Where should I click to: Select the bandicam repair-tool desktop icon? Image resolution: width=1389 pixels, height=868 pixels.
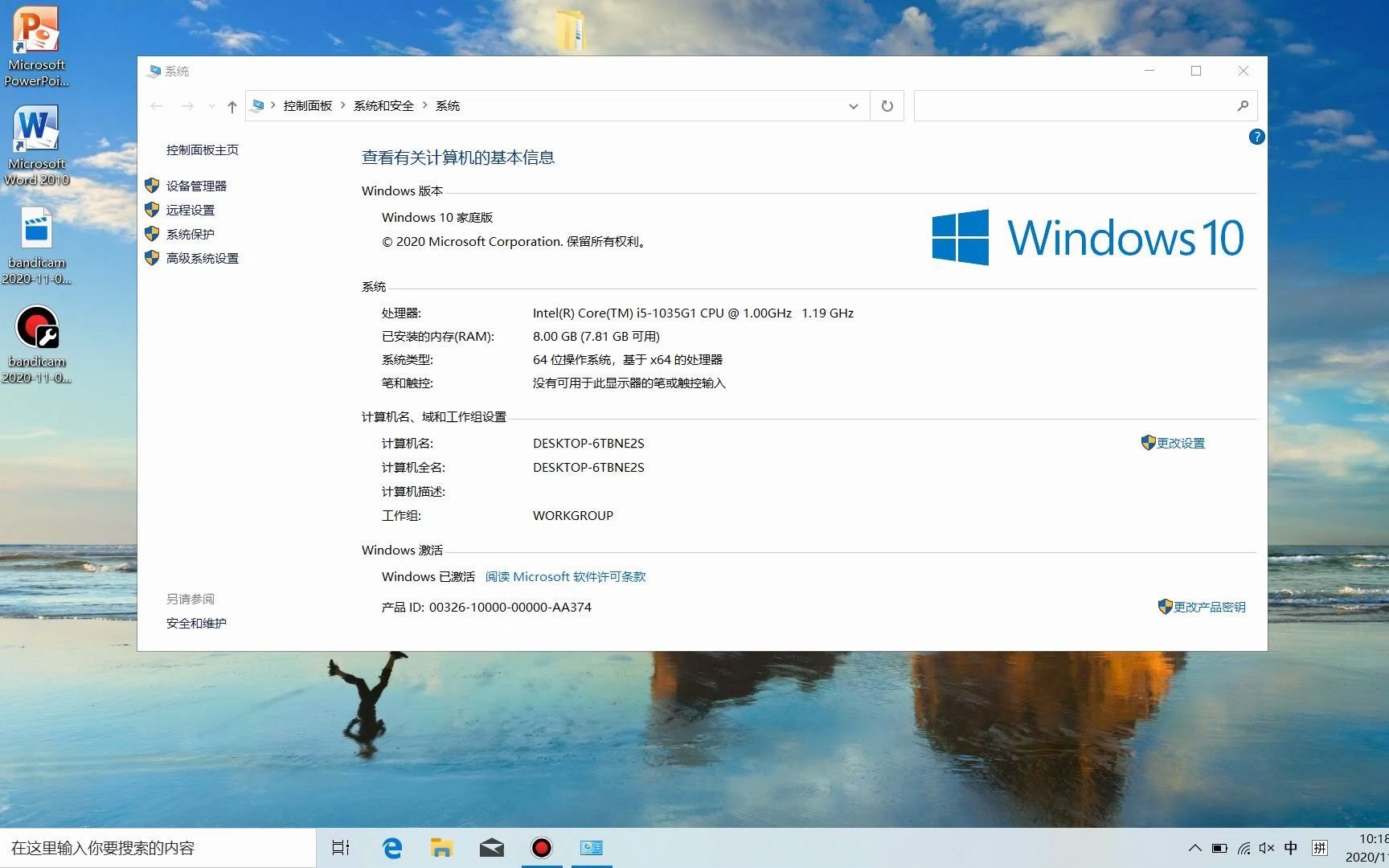[x=36, y=345]
